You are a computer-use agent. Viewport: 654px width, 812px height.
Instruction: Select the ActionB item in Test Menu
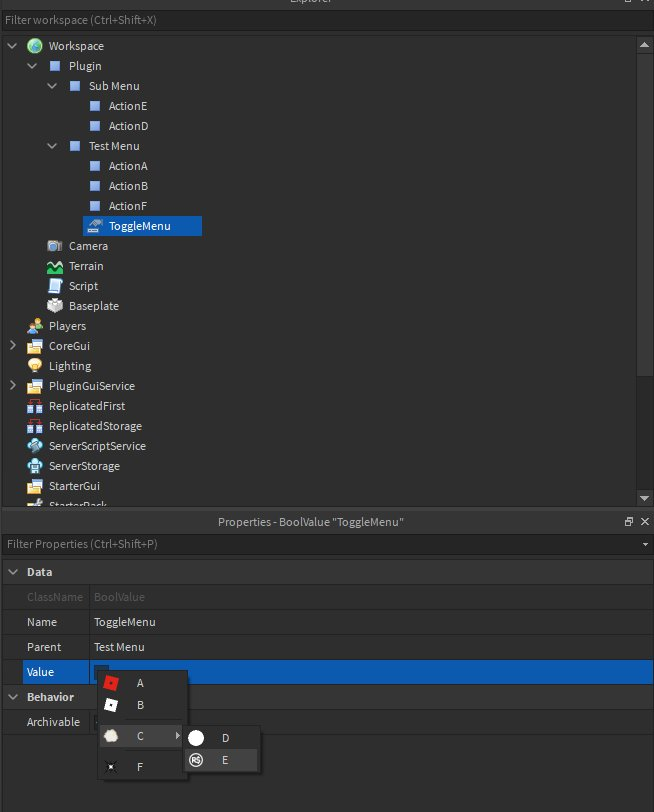128,186
